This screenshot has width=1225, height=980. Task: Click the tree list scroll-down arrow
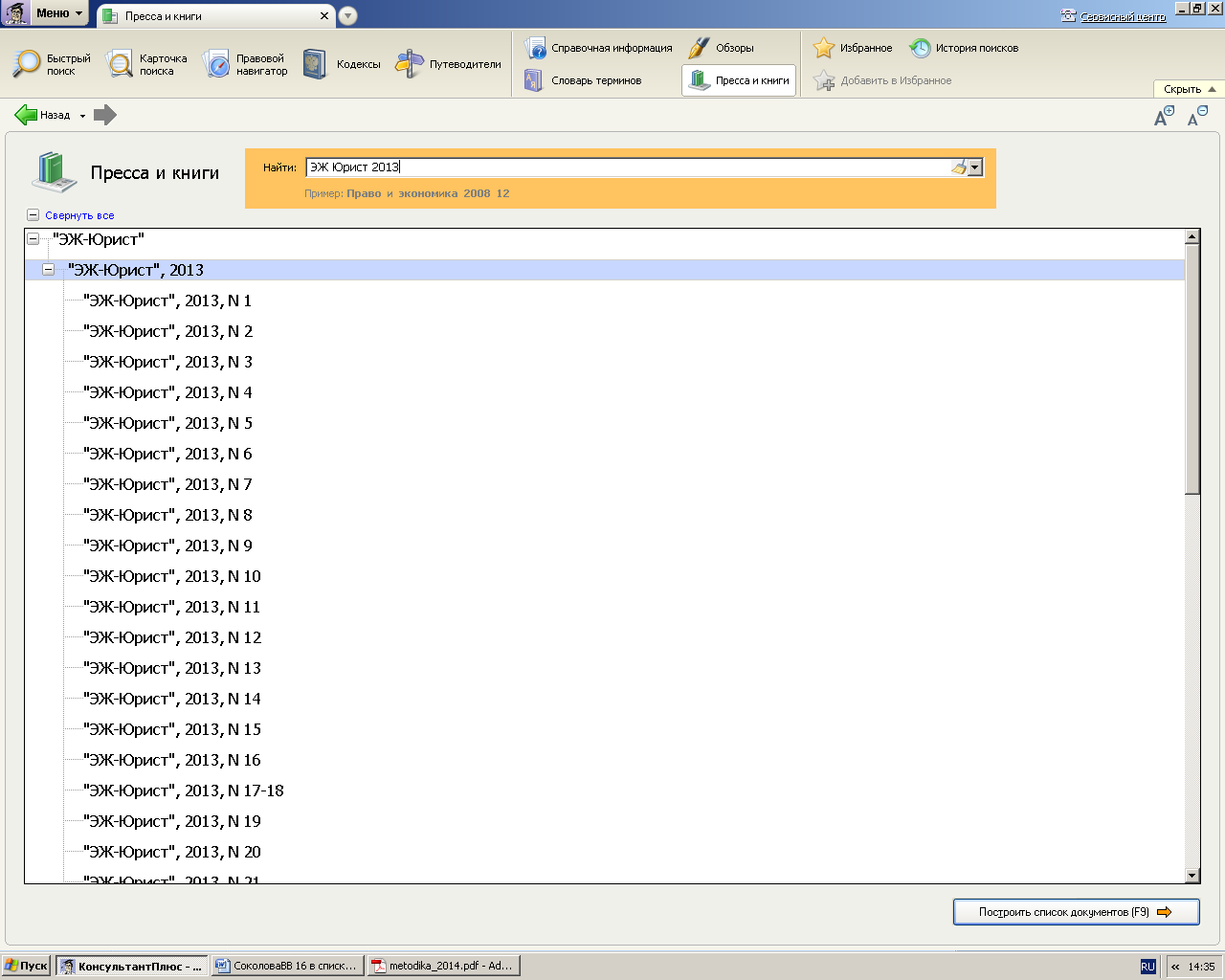pyautogui.click(x=1192, y=876)
